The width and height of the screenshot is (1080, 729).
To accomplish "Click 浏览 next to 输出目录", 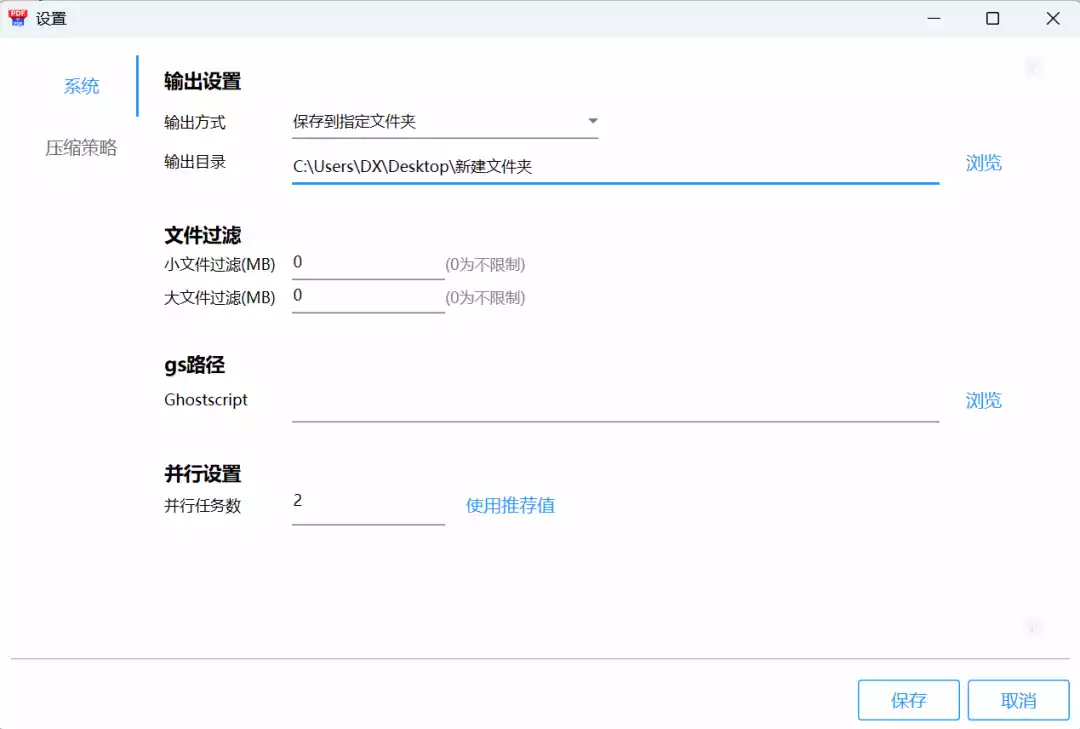I will pyautogui.click(x=984, y=163).
